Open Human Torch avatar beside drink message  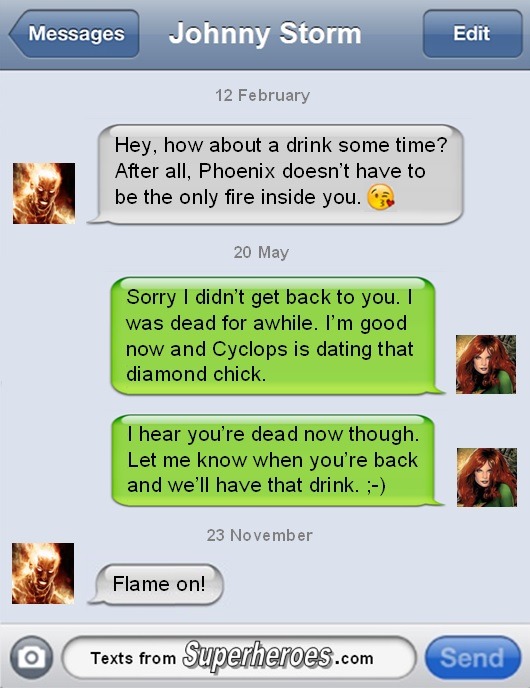[x=44, y=194]
